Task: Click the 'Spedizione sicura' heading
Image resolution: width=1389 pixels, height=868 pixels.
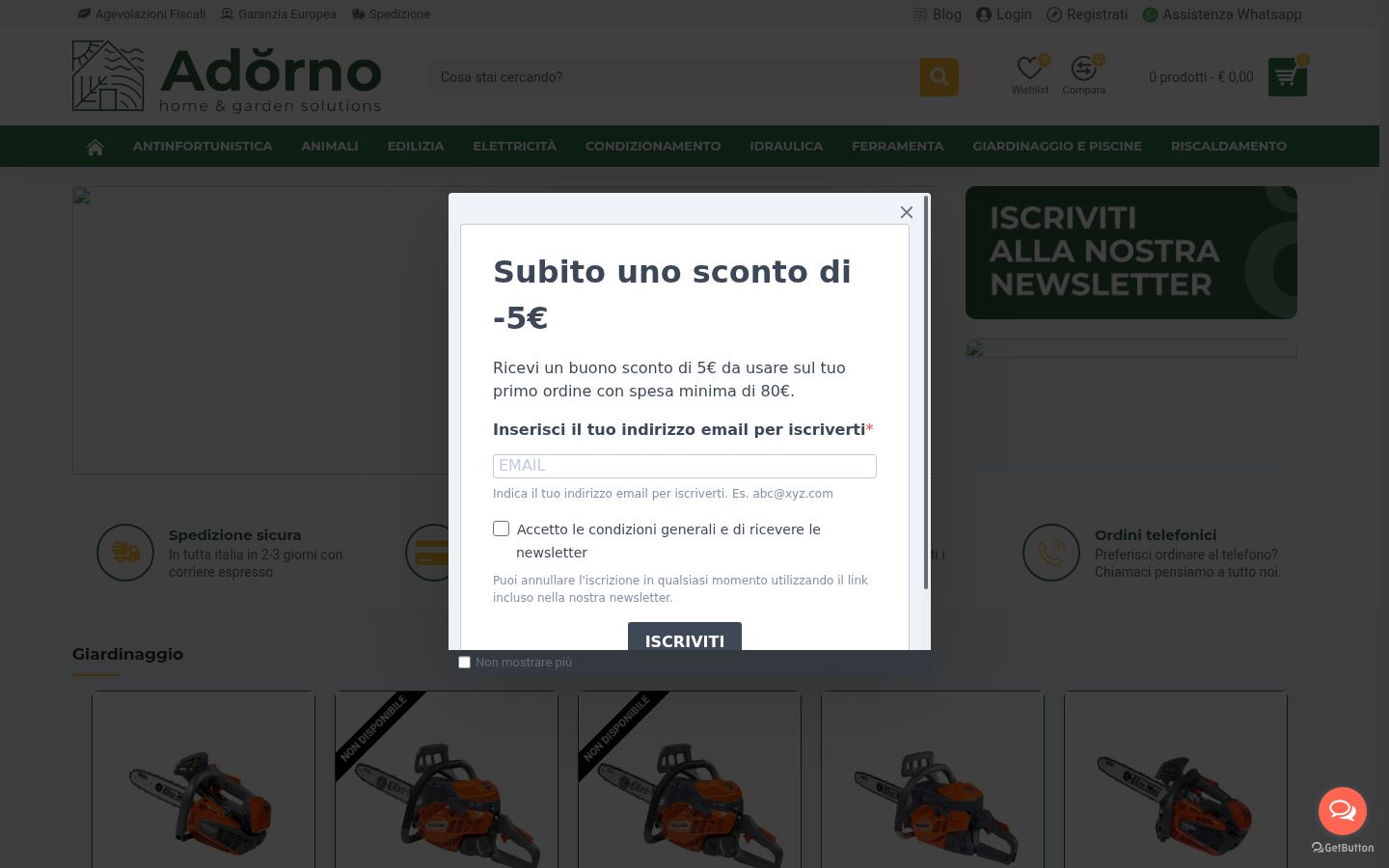Action: point(235,535)
